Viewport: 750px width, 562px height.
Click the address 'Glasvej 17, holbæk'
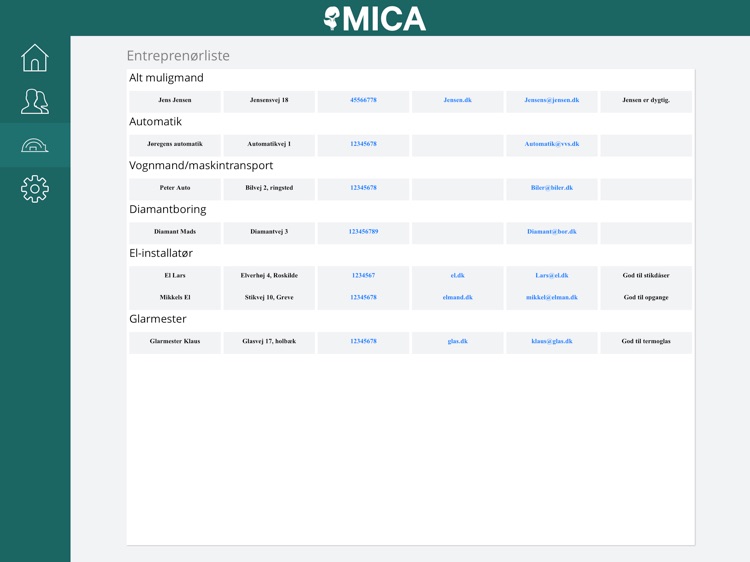pos(269,341)
